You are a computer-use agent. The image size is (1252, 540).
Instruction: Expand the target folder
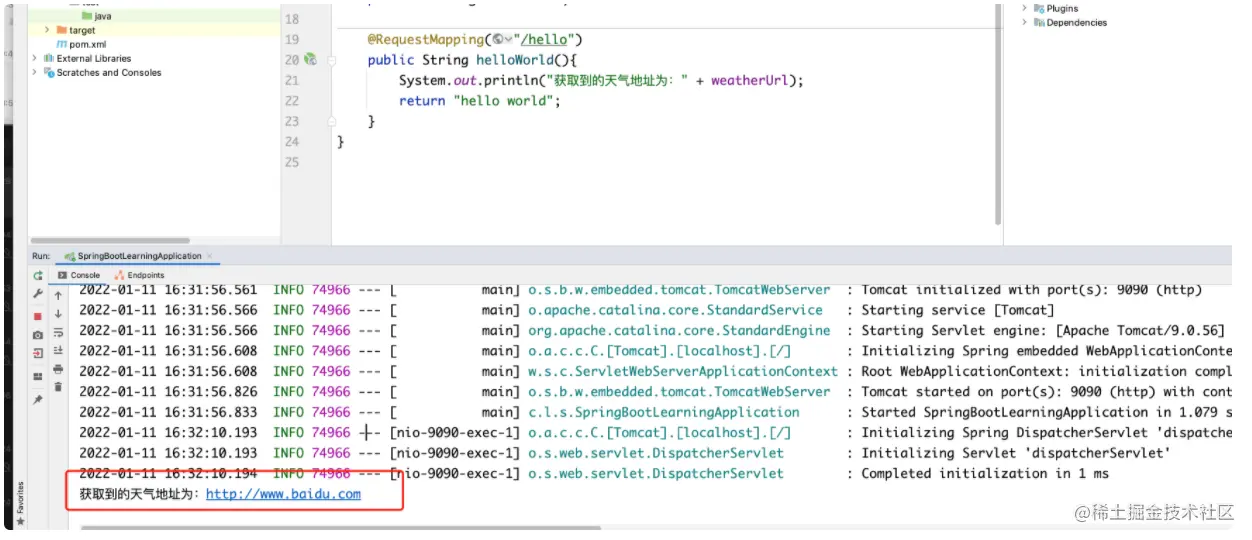click(47, 31)
